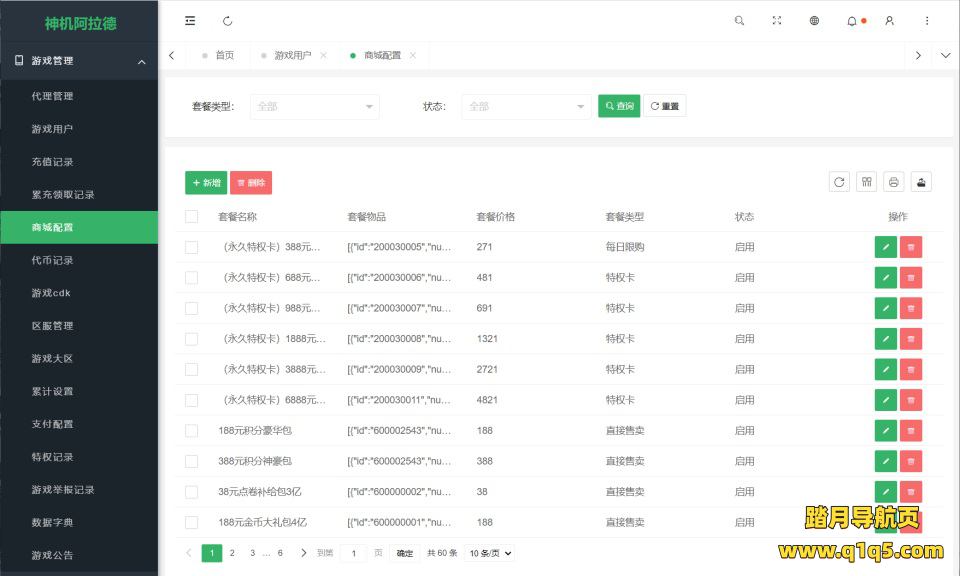
Task: Open the 套餐类型 dropdown
Action: [314, 106]
